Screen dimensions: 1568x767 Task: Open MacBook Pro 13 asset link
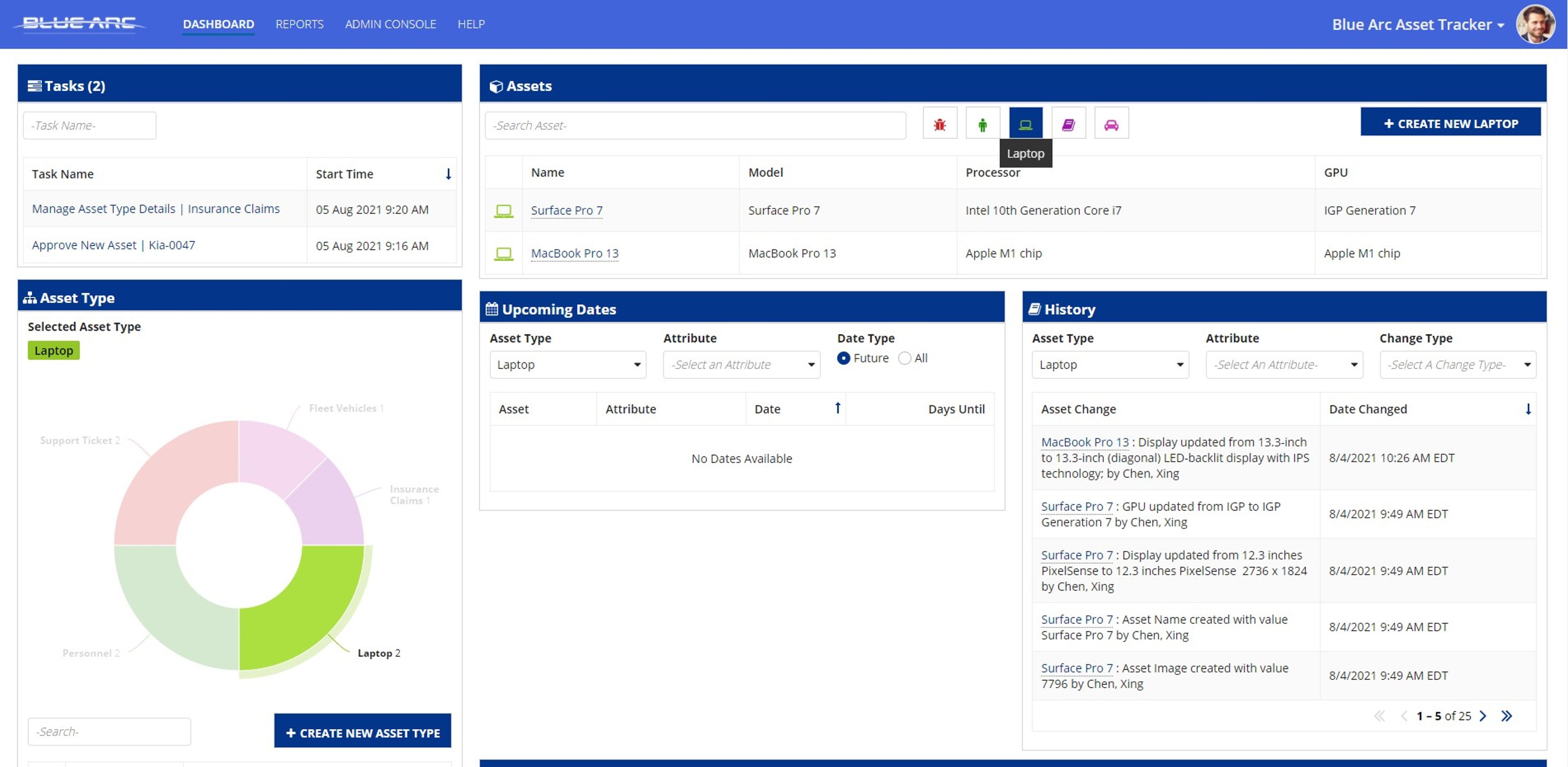(x=575, y=253)
